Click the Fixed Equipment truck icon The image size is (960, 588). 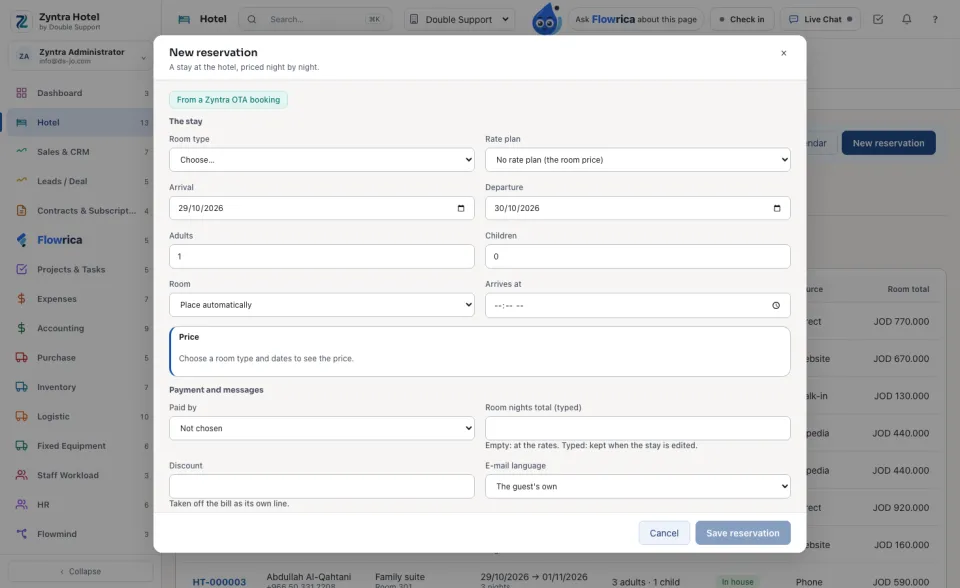pos(21,445)
